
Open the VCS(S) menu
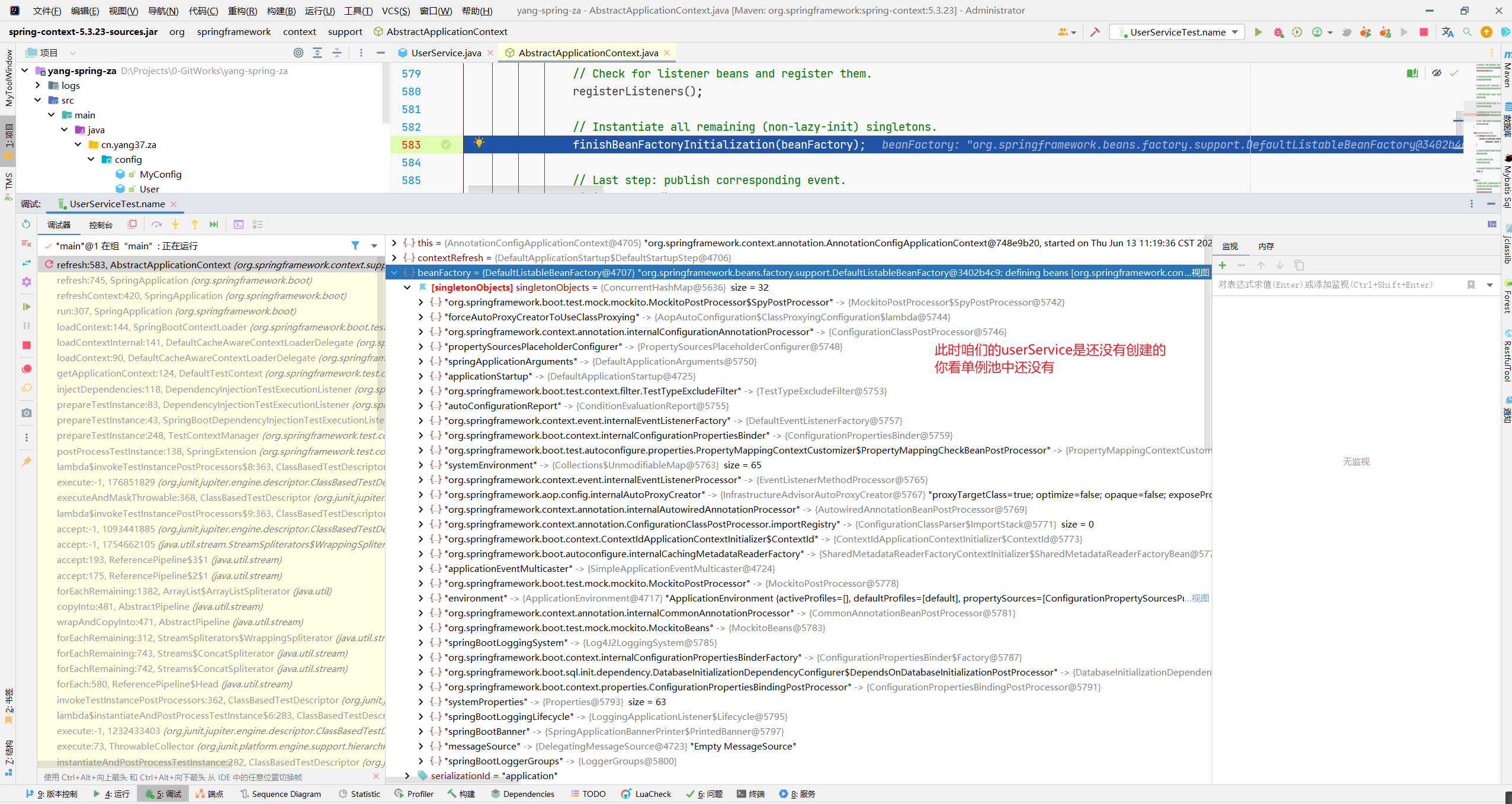(396, 11)
